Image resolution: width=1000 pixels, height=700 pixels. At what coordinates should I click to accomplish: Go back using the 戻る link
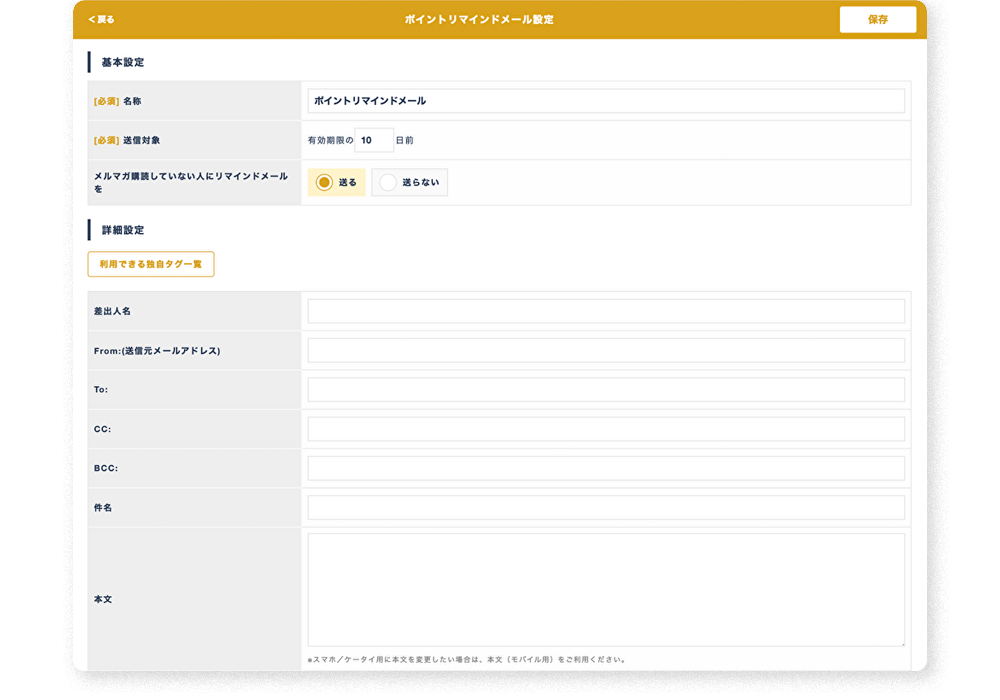tap(101, 20)
